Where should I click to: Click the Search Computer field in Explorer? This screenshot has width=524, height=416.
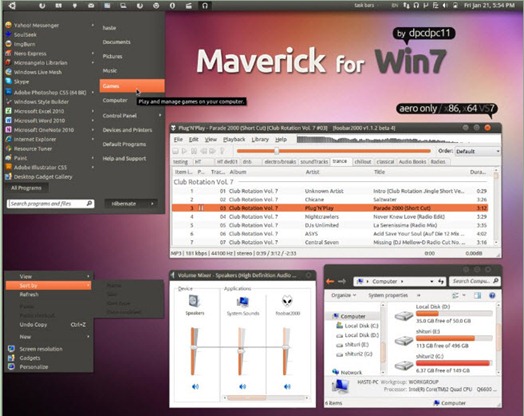(x=475, y=281)
